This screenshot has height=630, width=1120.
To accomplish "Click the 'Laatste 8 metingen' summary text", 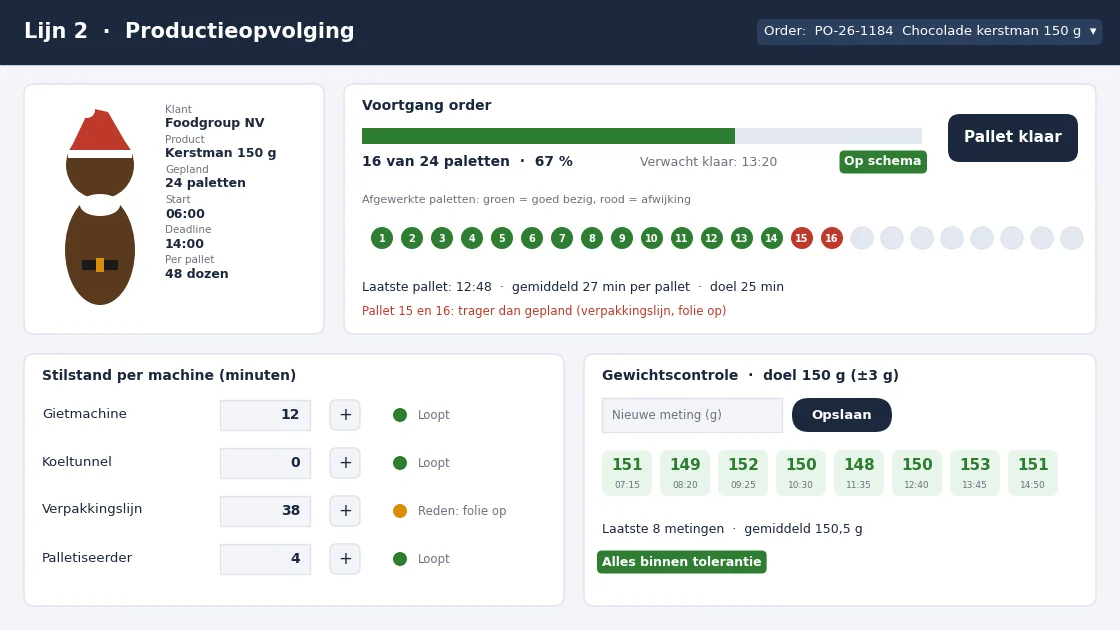I will 663,529.
